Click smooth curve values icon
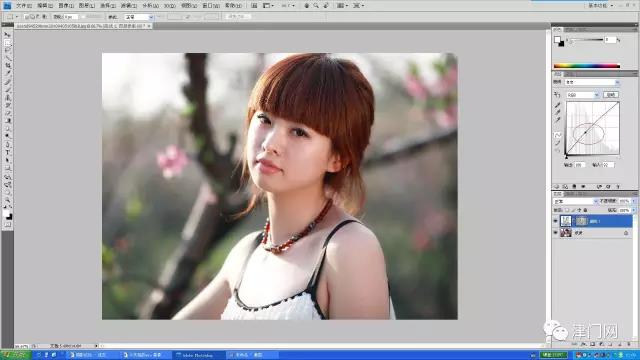 pos(558,151)
